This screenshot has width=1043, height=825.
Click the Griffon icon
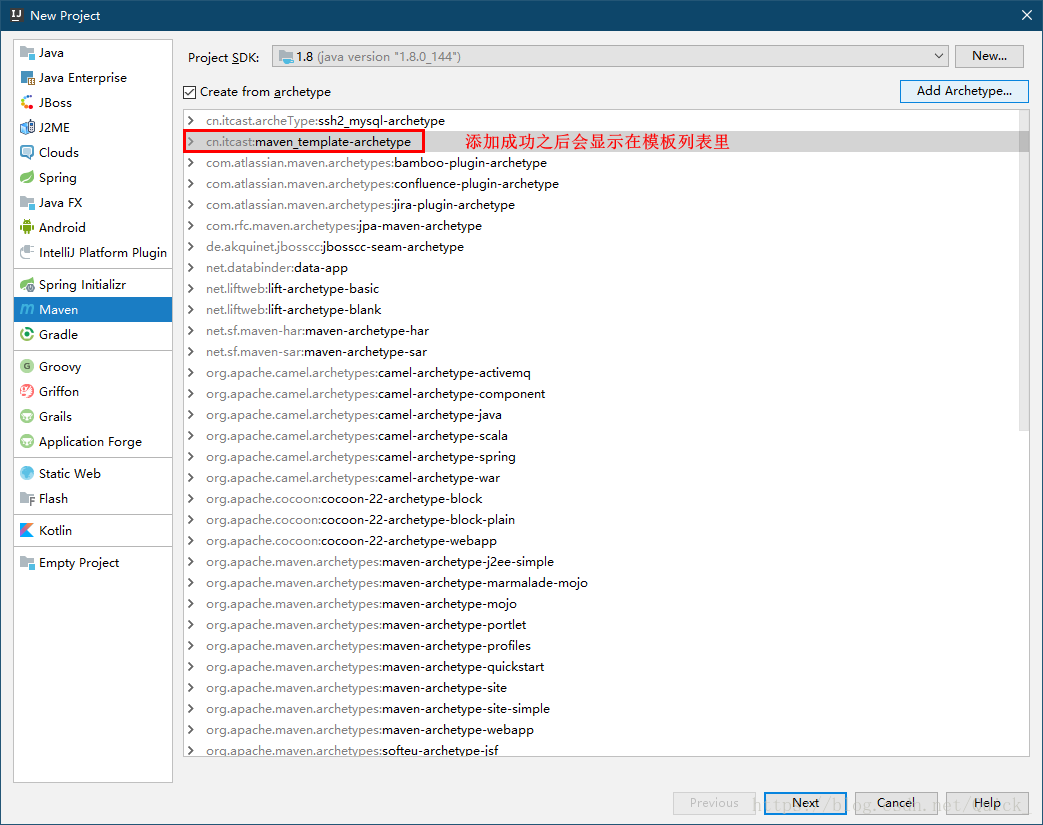(27, 391)
